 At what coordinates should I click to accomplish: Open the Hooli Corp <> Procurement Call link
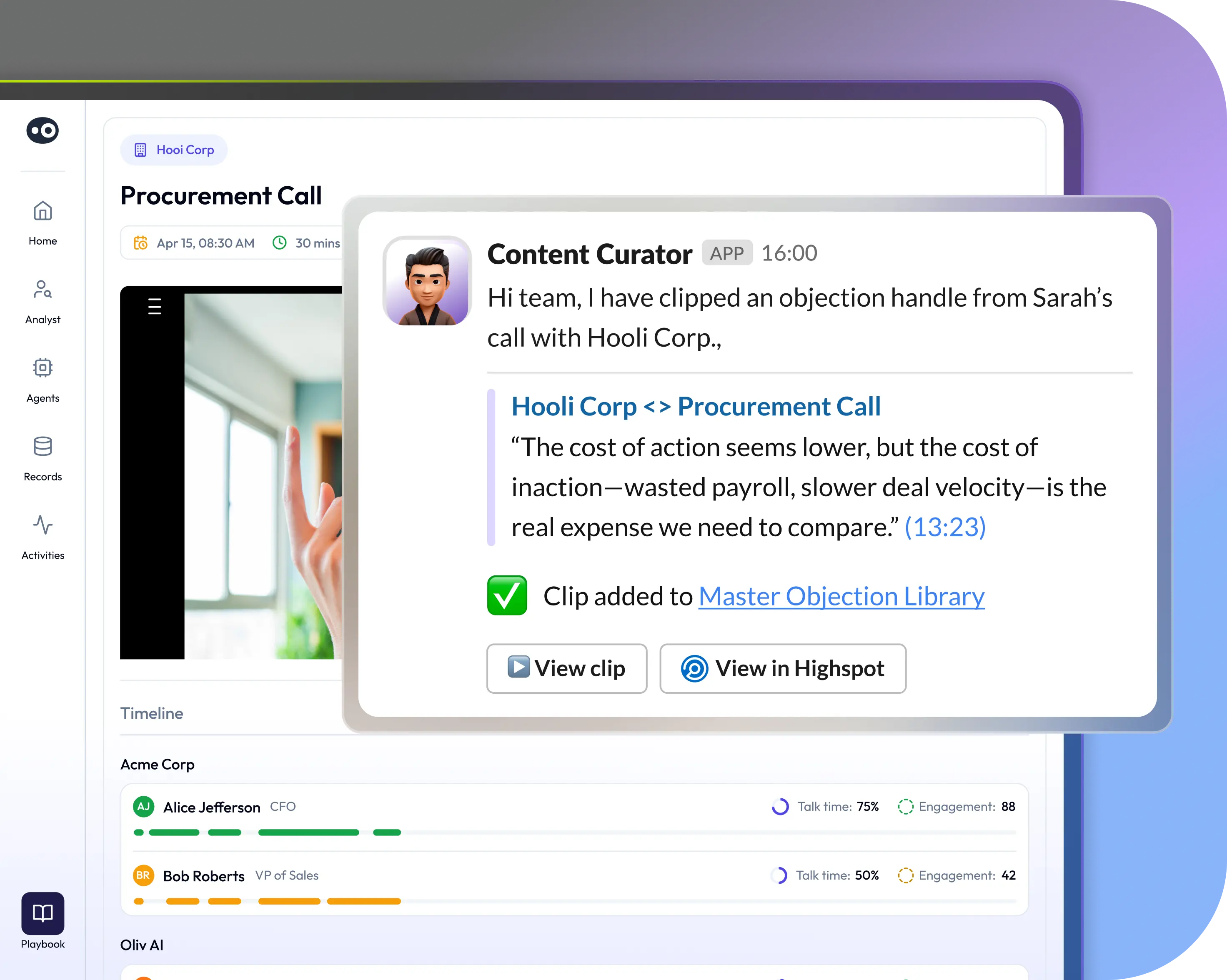696,406
